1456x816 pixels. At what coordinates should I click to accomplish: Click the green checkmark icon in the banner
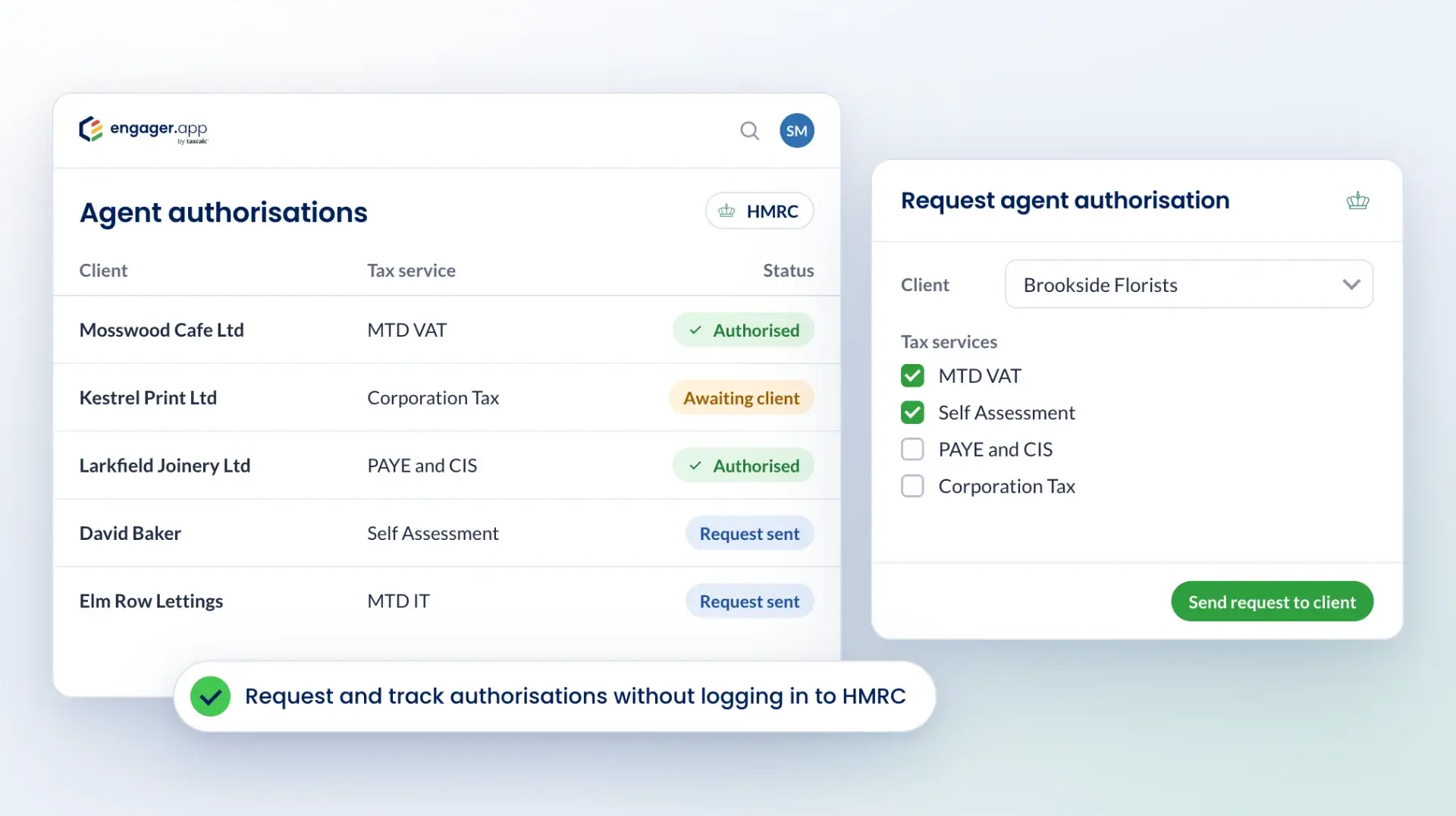[210, 696]
